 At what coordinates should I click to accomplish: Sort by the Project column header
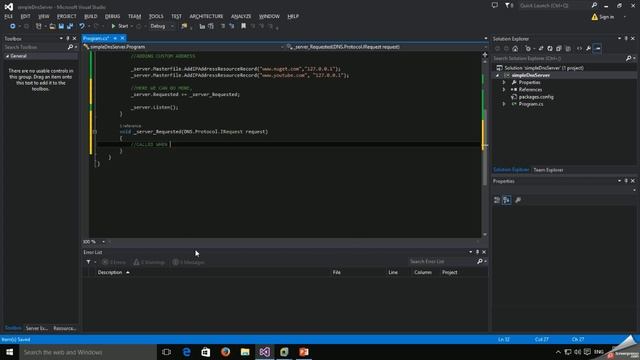click(x=449, y=272)
